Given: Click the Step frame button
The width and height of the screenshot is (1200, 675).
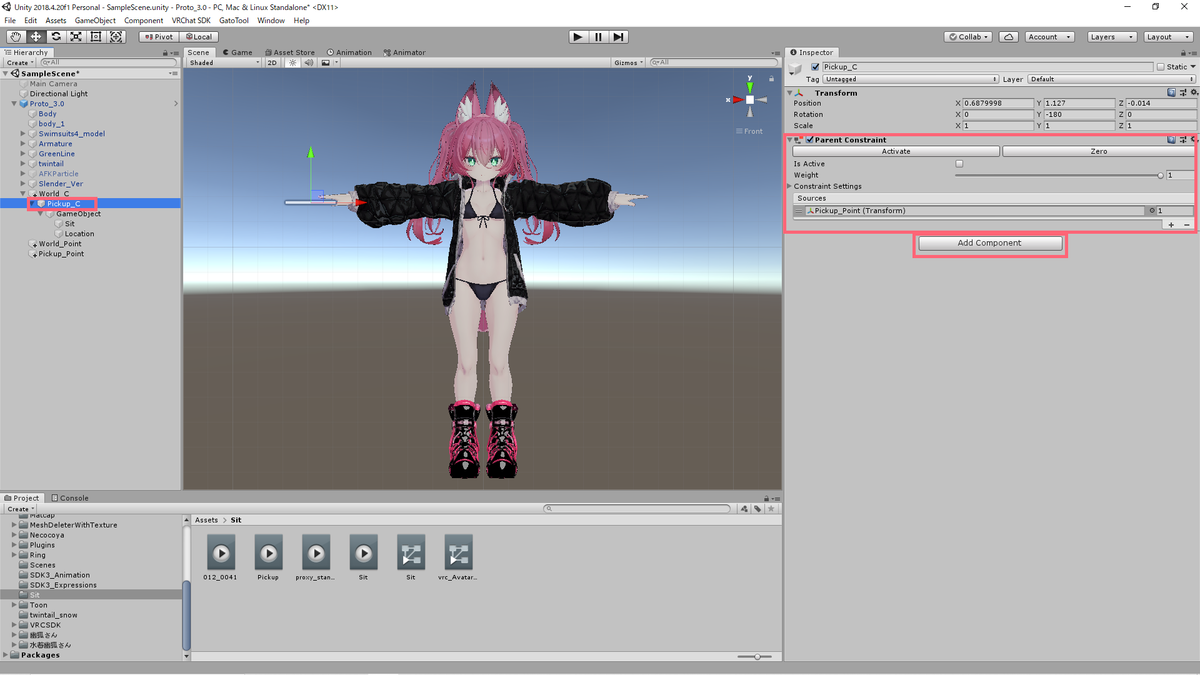Looking at the screenshot, I should 619,37.
